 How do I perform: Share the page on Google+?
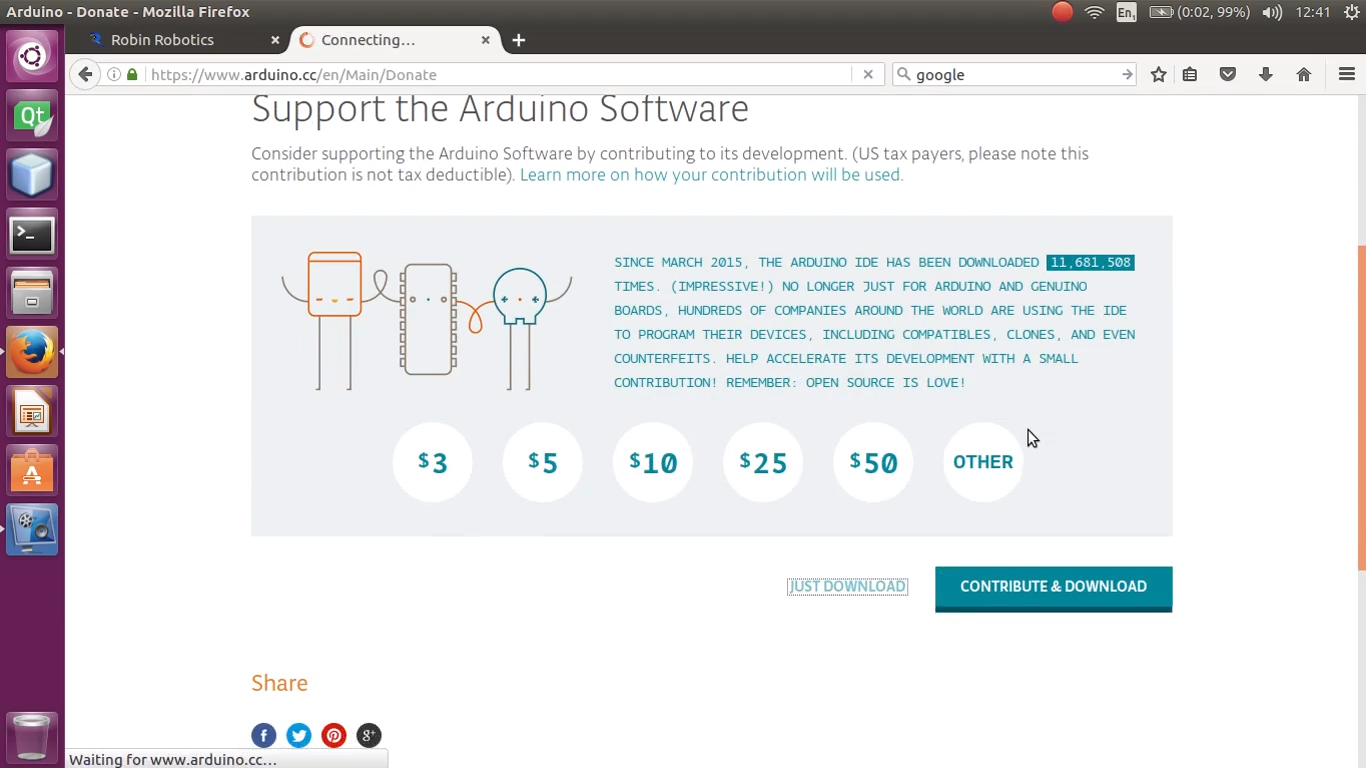(368, 735)
